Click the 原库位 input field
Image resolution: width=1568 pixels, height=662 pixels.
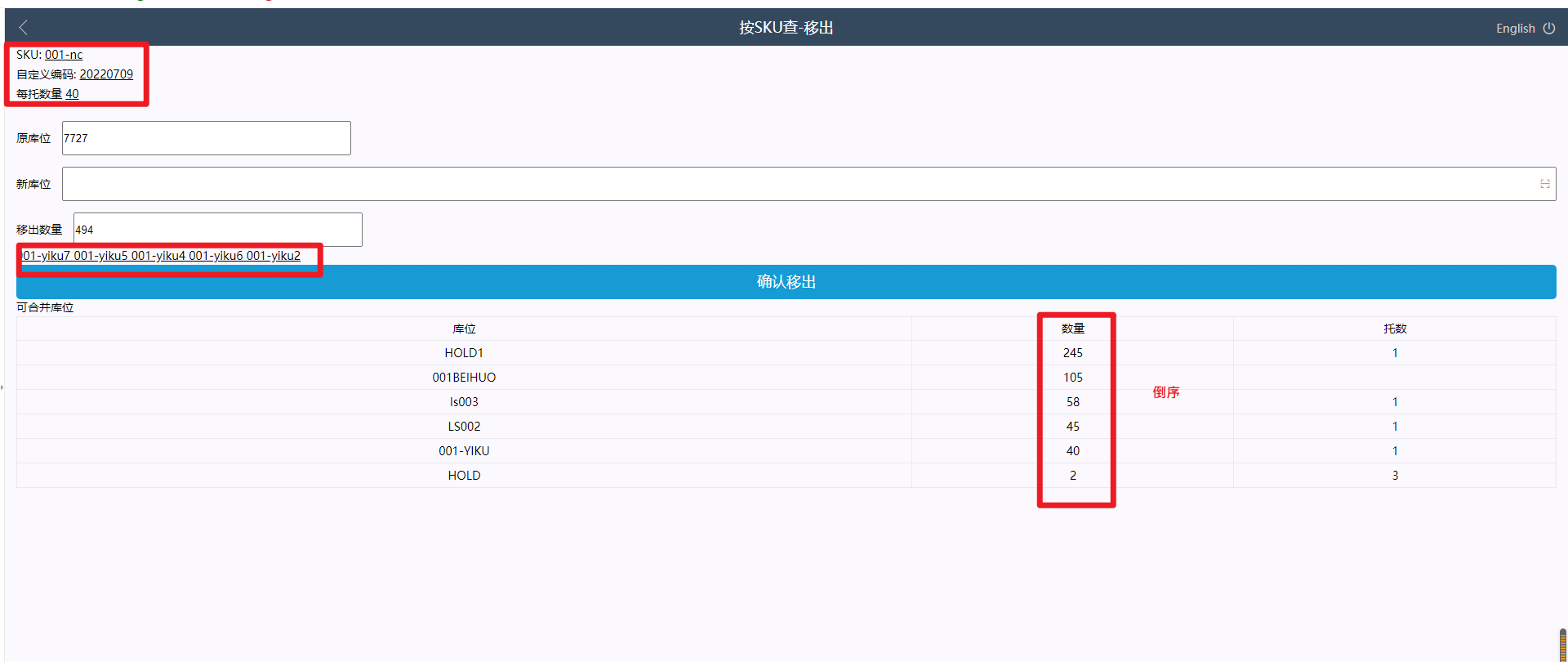[x=207, y=138]
